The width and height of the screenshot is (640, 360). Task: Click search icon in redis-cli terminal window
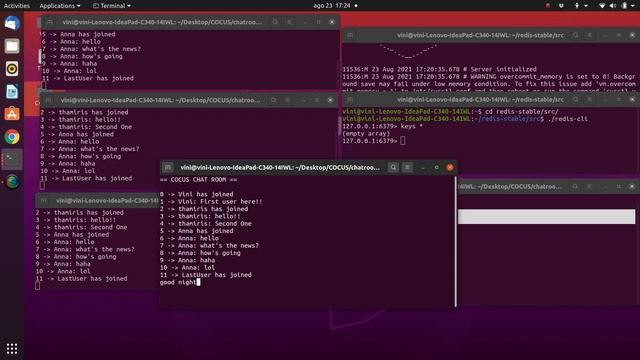click(x=576, y=99)
